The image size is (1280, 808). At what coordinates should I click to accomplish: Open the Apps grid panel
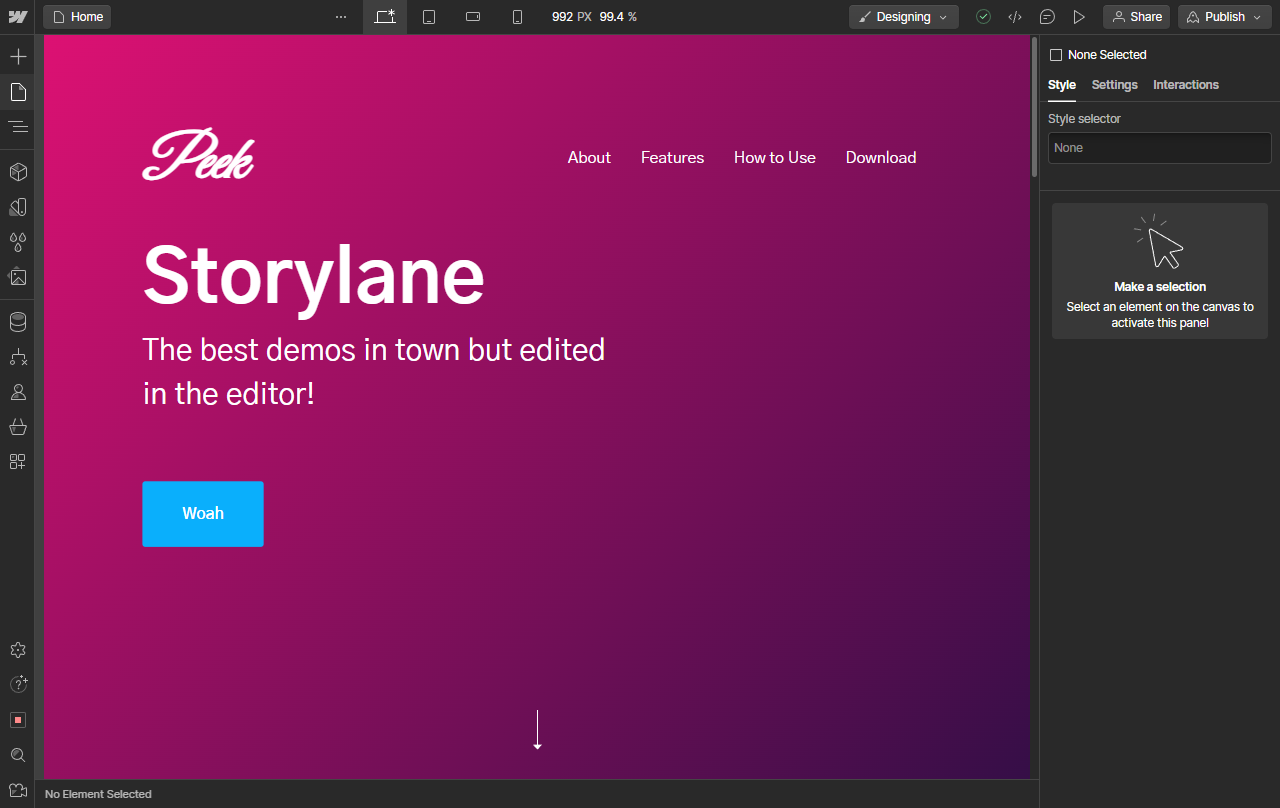tap(17, 462)
